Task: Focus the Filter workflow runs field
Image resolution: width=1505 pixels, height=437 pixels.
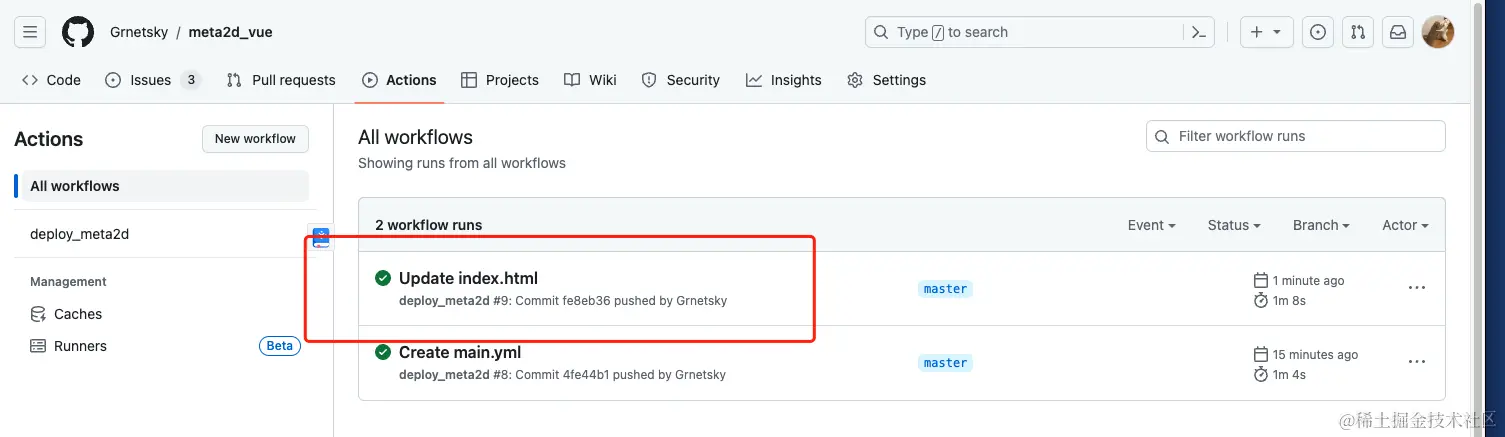Action: [x=1295, y=136]
